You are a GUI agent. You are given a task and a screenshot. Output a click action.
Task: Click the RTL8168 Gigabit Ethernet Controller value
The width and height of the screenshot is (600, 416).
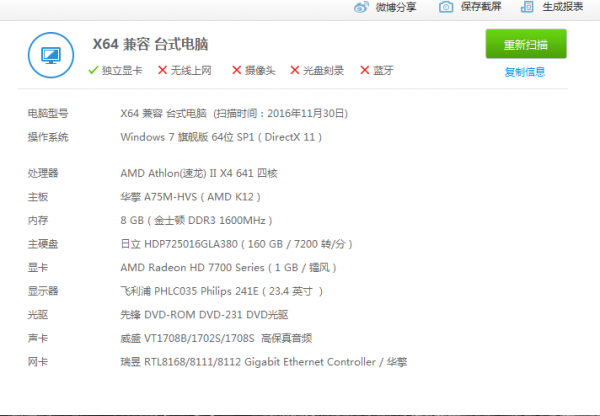264,362
